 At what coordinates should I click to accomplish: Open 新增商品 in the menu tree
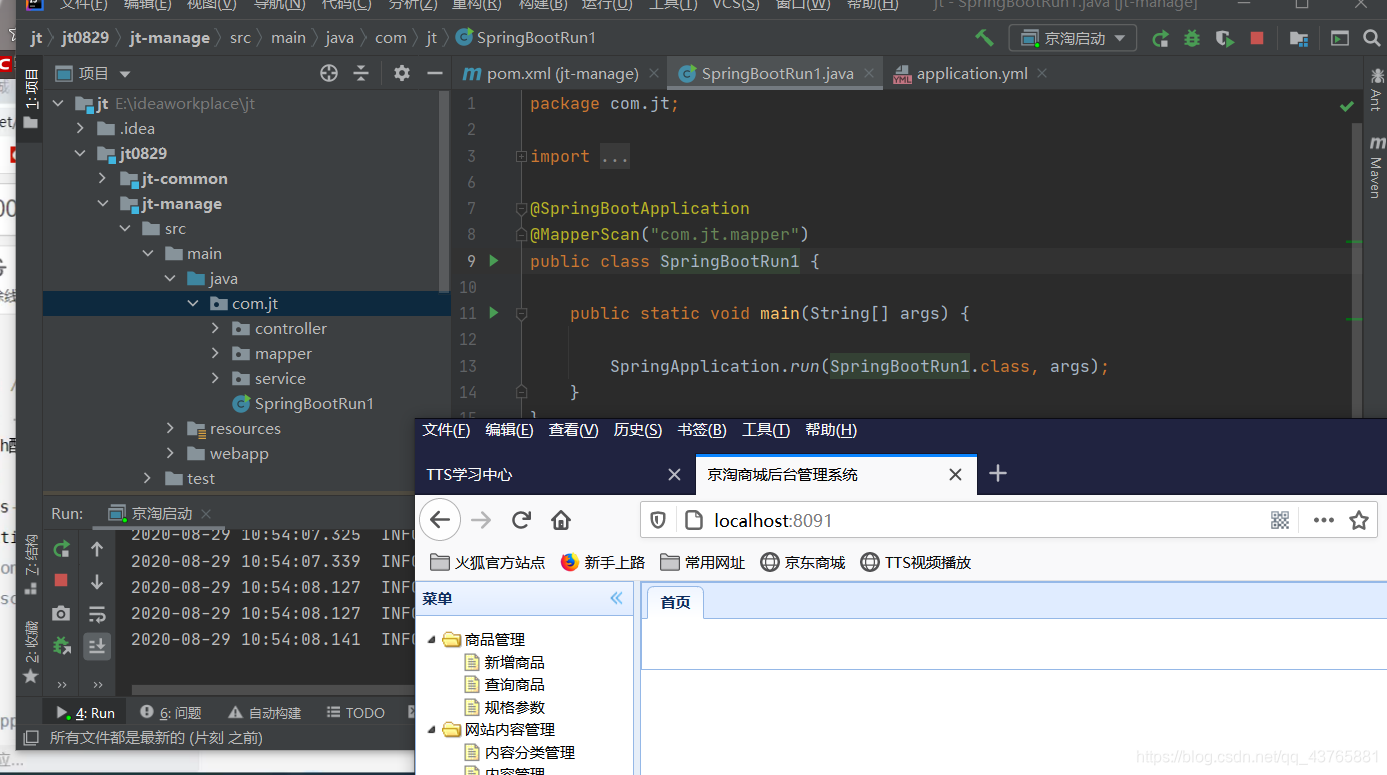505,662
